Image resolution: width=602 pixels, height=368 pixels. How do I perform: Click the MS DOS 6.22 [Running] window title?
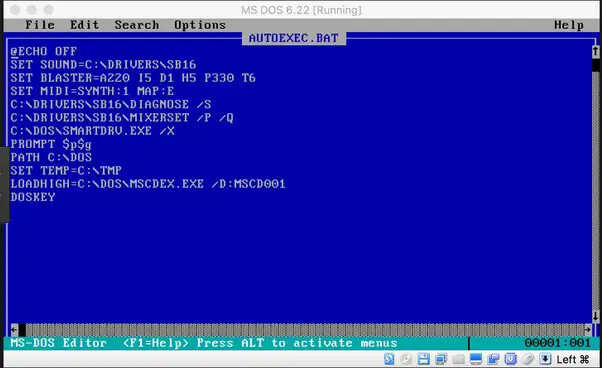coord(301,10)
